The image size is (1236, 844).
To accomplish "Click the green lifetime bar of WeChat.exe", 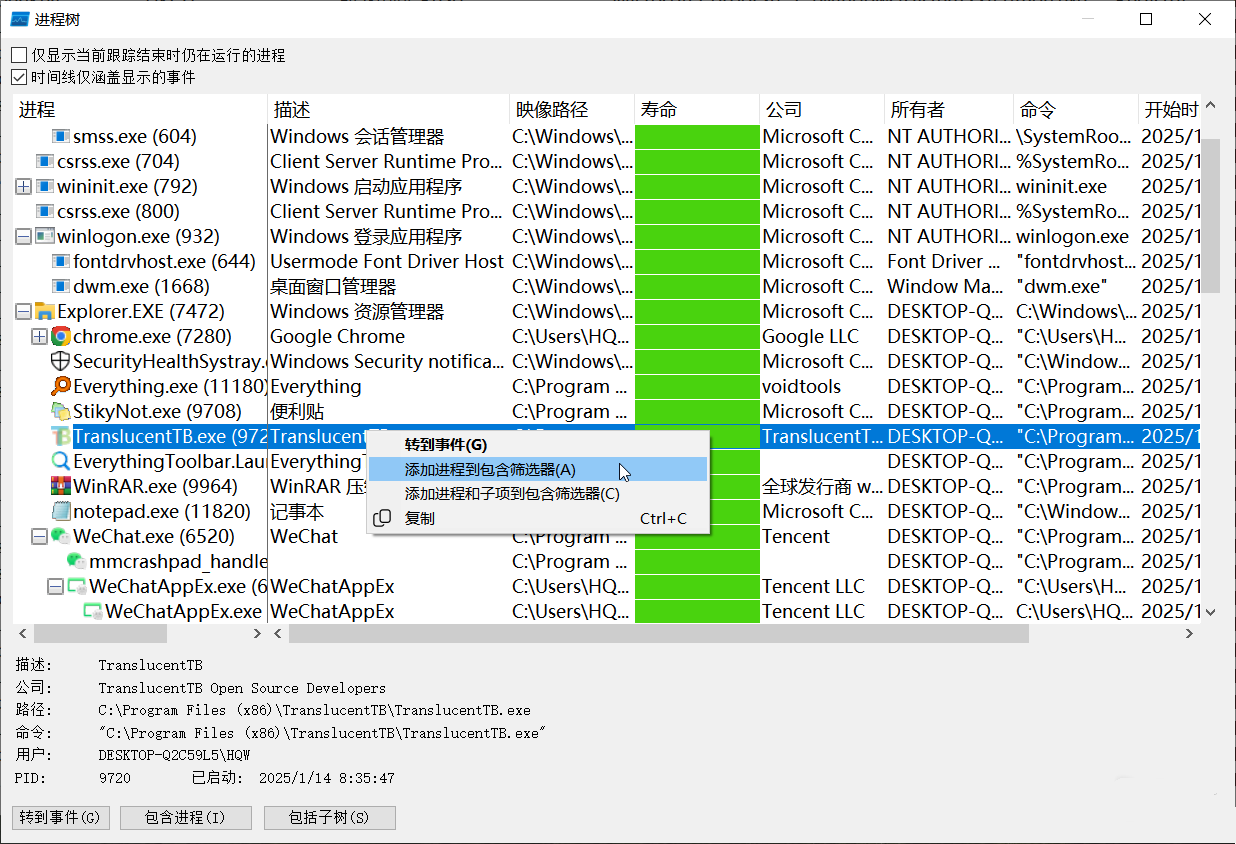I will click(x=697, y=536).
